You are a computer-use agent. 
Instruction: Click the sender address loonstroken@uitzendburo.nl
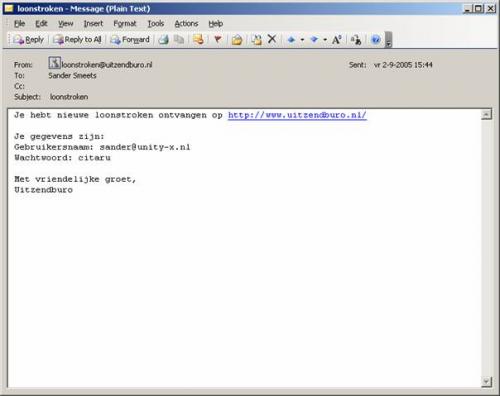point(107,65)
